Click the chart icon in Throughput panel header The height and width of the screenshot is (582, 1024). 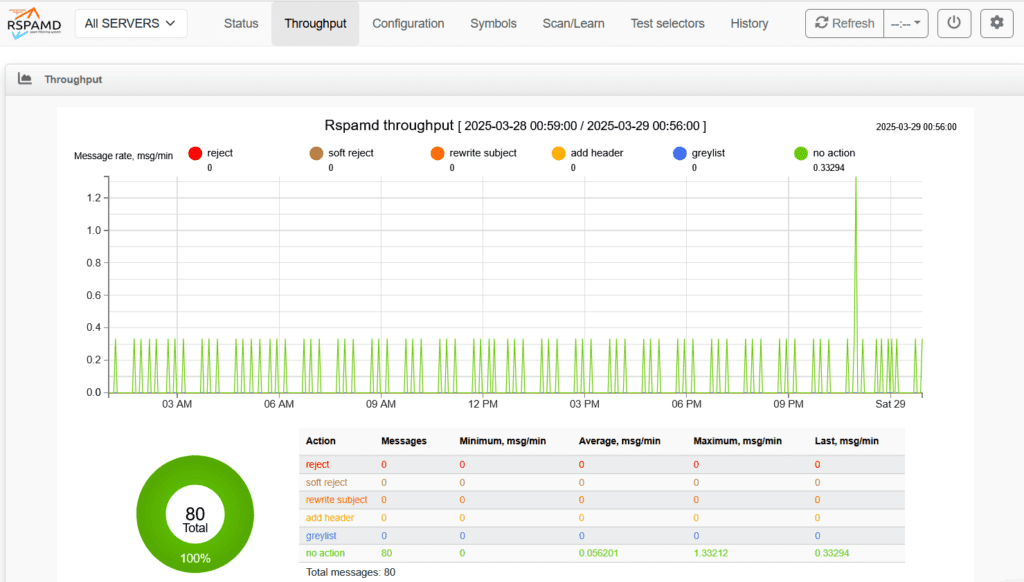click(25, 79)
